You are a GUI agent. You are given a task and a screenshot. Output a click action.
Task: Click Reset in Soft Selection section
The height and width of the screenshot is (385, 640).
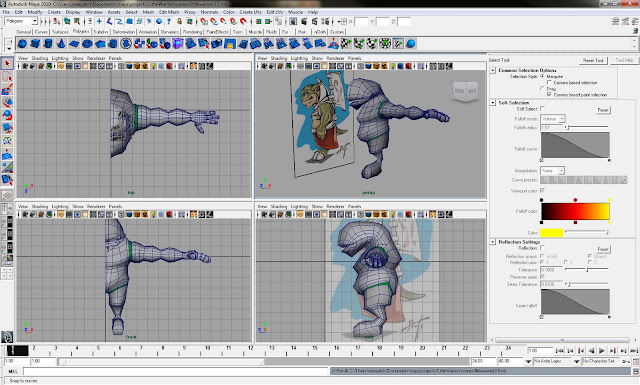tap(603, 110)
